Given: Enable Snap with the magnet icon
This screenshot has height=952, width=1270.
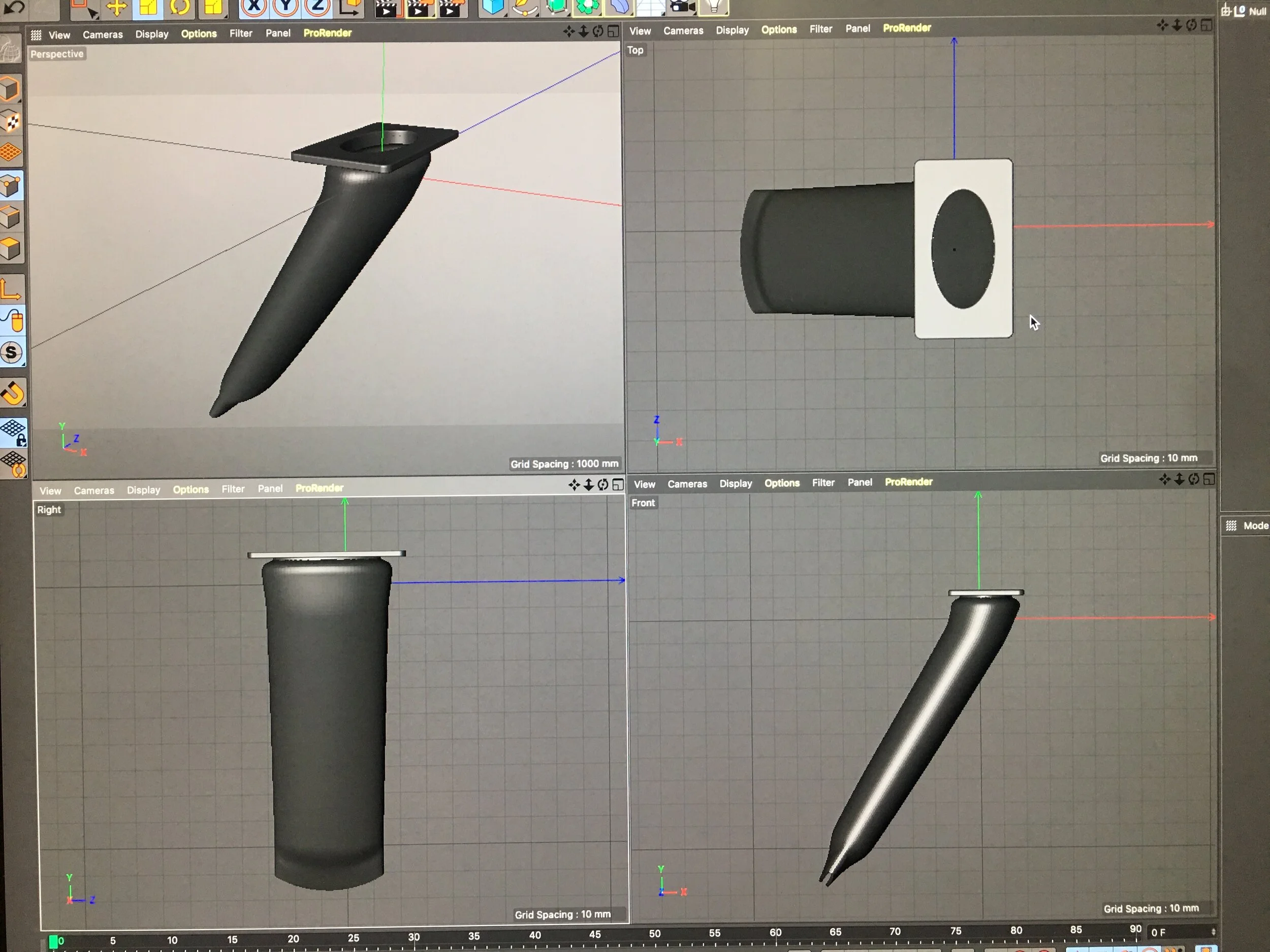Looking at the screenshot, I should tap(13, 393).
